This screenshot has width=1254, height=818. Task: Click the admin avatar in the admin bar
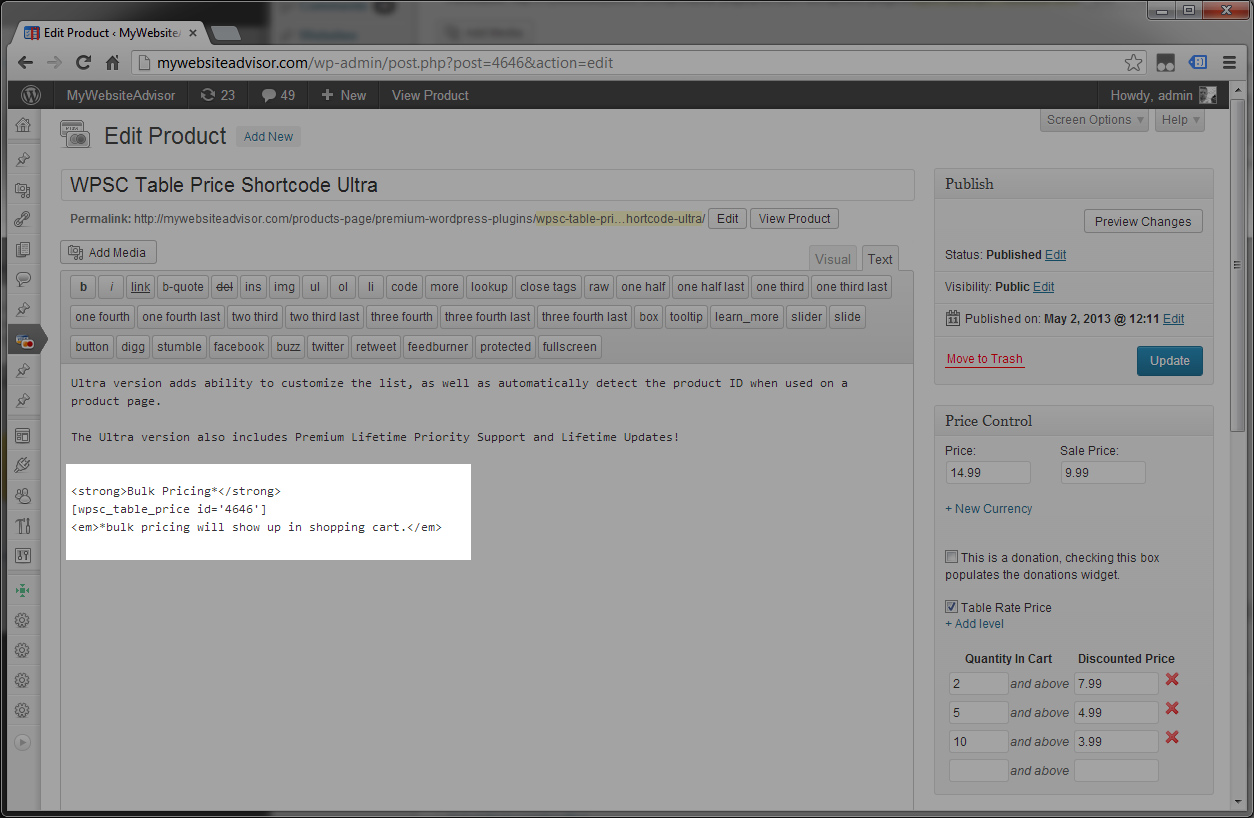(1208, 95)
